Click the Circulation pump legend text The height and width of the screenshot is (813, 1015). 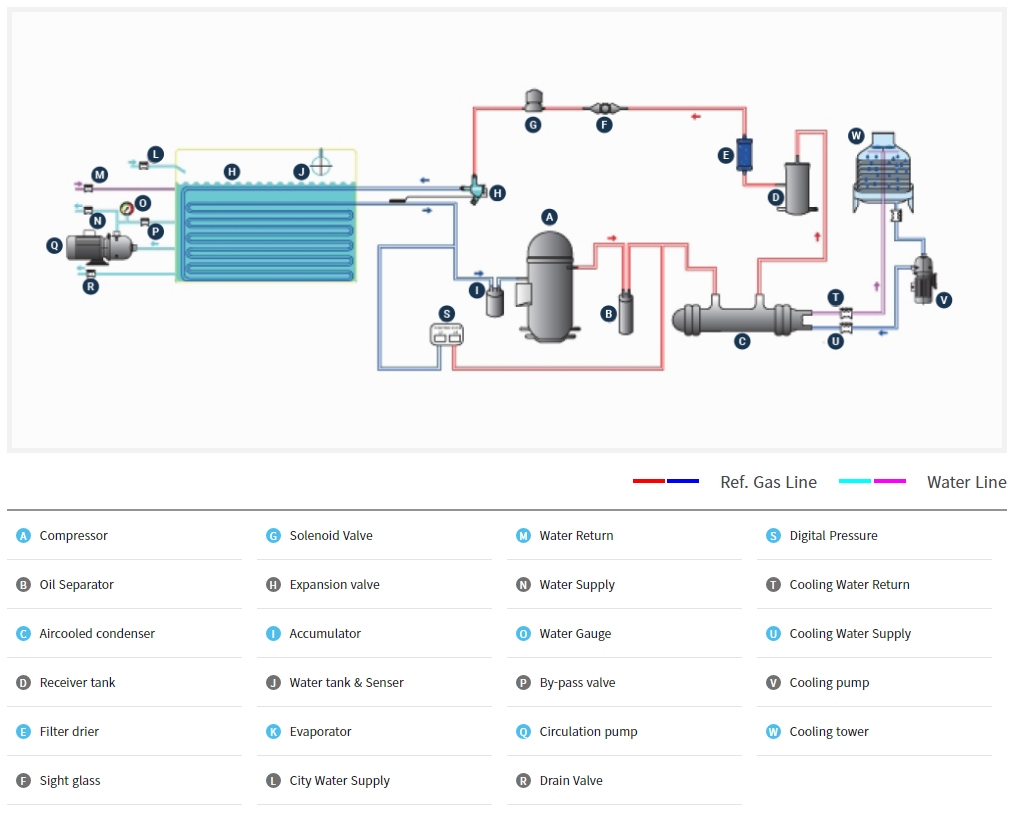pos(588,732)
